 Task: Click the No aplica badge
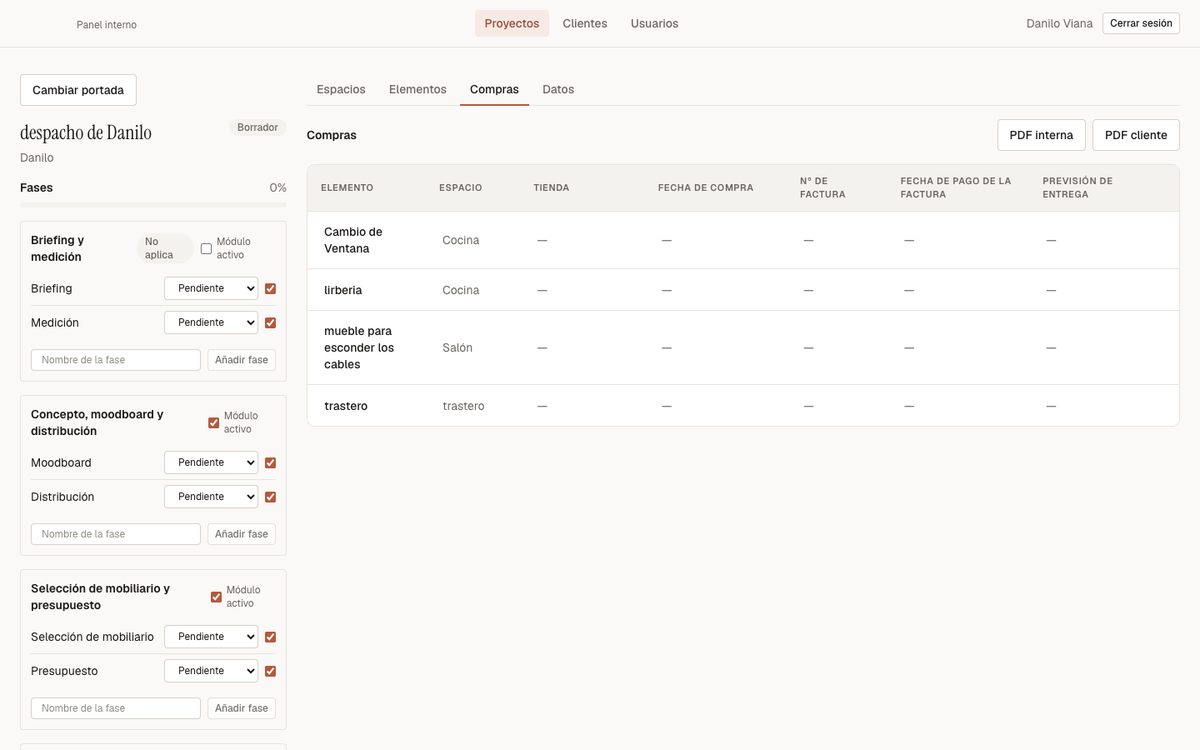point(165,248)
